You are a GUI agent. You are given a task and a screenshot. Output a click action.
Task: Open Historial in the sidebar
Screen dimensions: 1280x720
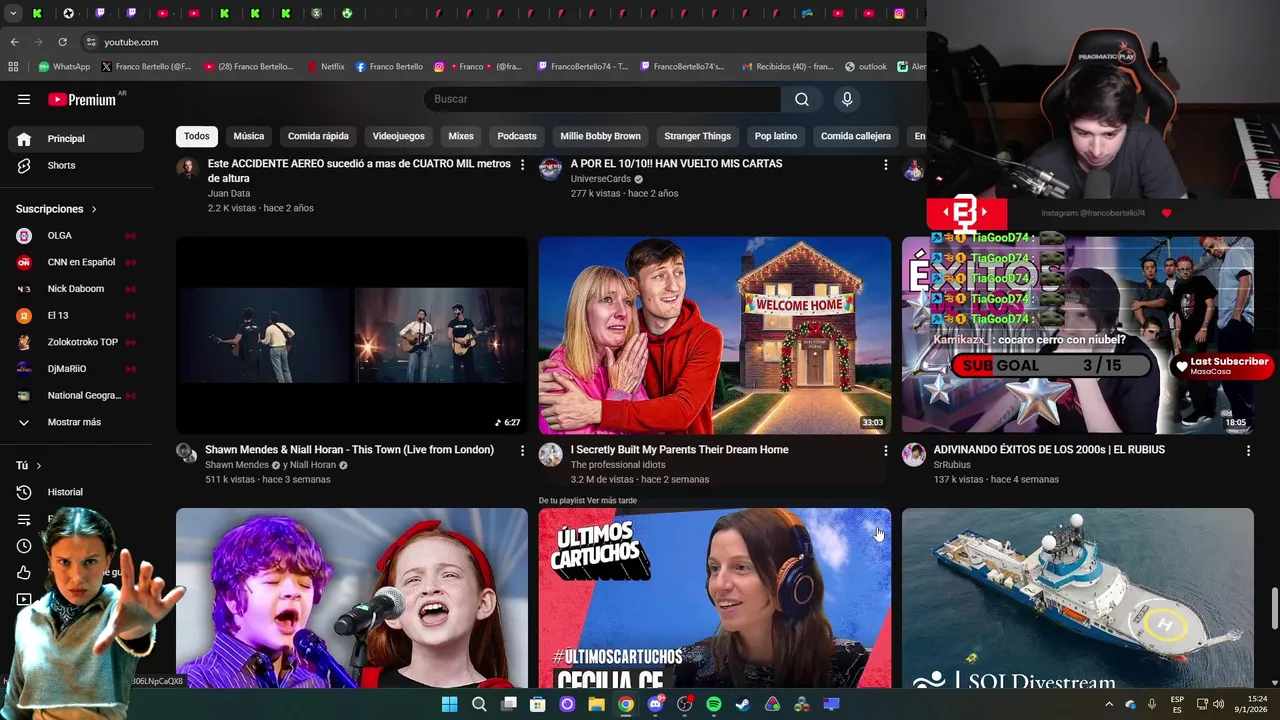pos(76,492)
